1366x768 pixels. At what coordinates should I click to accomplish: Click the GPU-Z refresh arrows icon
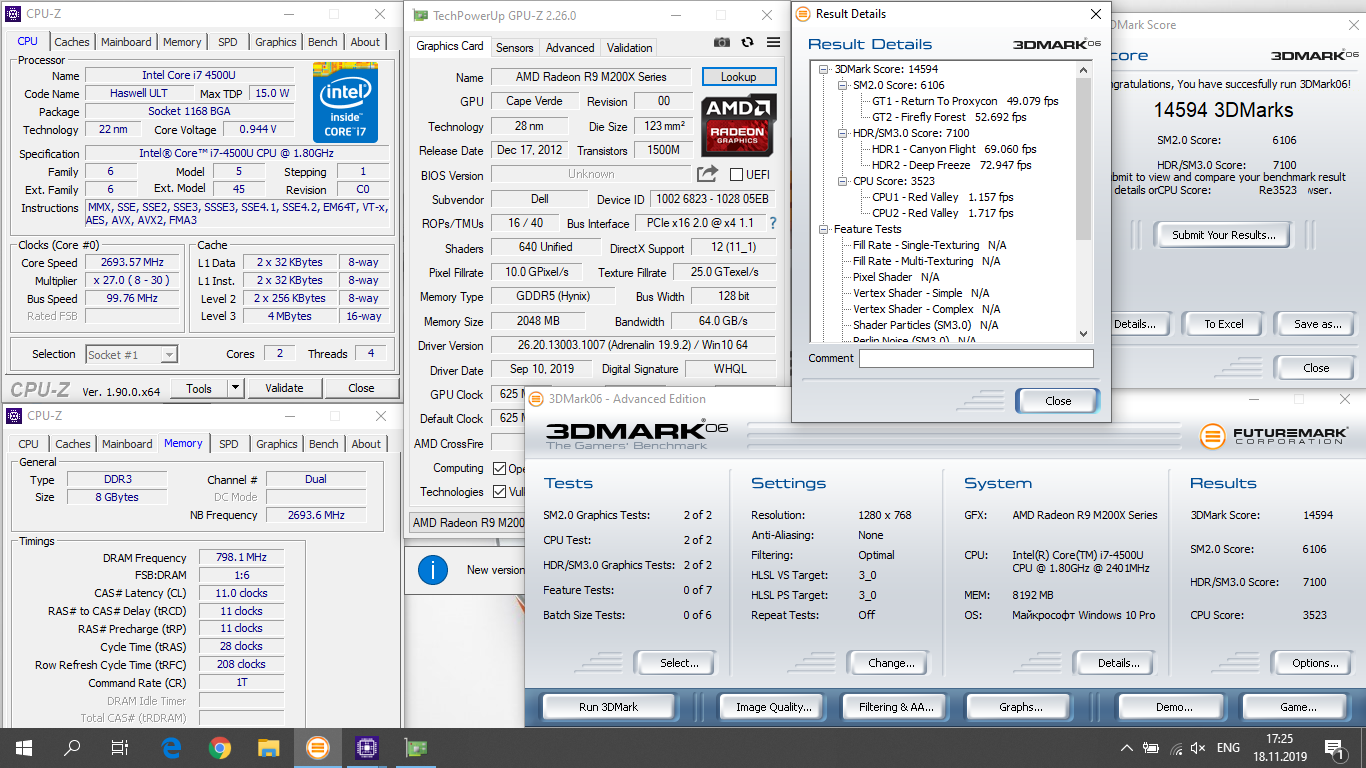pyautogui.click(x=747, y=42)
